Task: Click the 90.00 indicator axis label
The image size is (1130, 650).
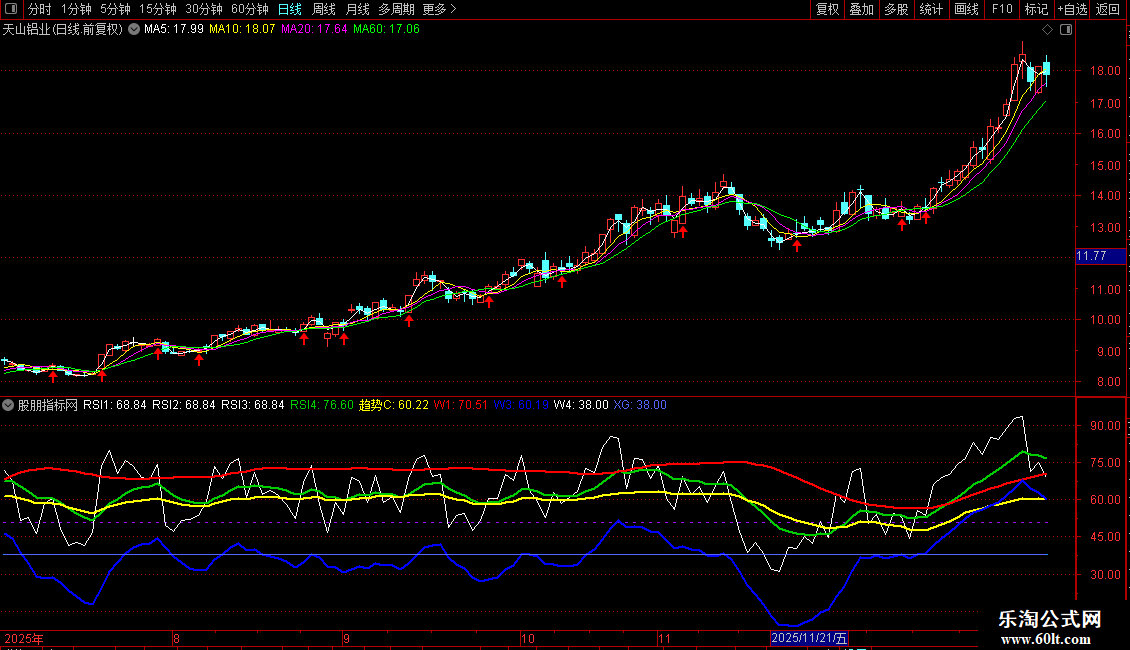Action: [x=1105, y=425]
